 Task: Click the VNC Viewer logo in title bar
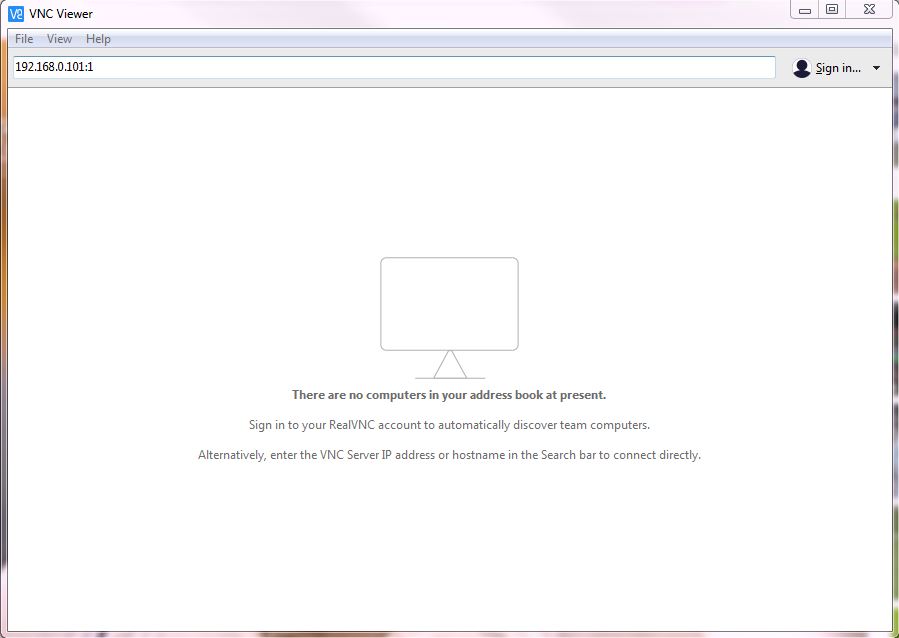point(16,13)
